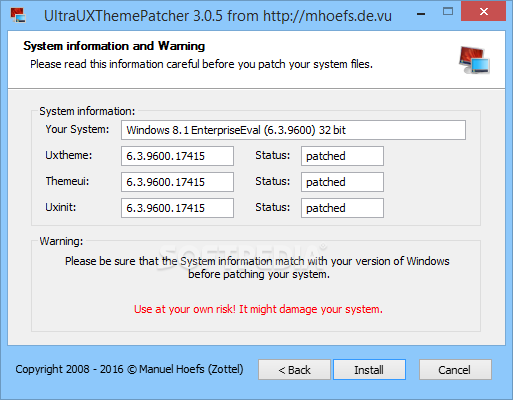Click the header monitors logo icon

pos(474,60)
